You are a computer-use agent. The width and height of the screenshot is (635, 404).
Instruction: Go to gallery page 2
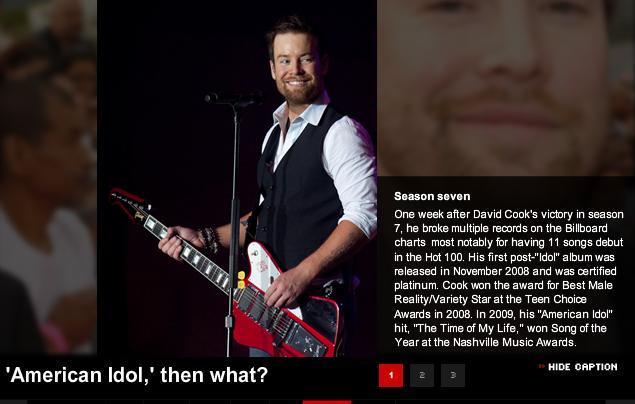(x=422, y=375)
